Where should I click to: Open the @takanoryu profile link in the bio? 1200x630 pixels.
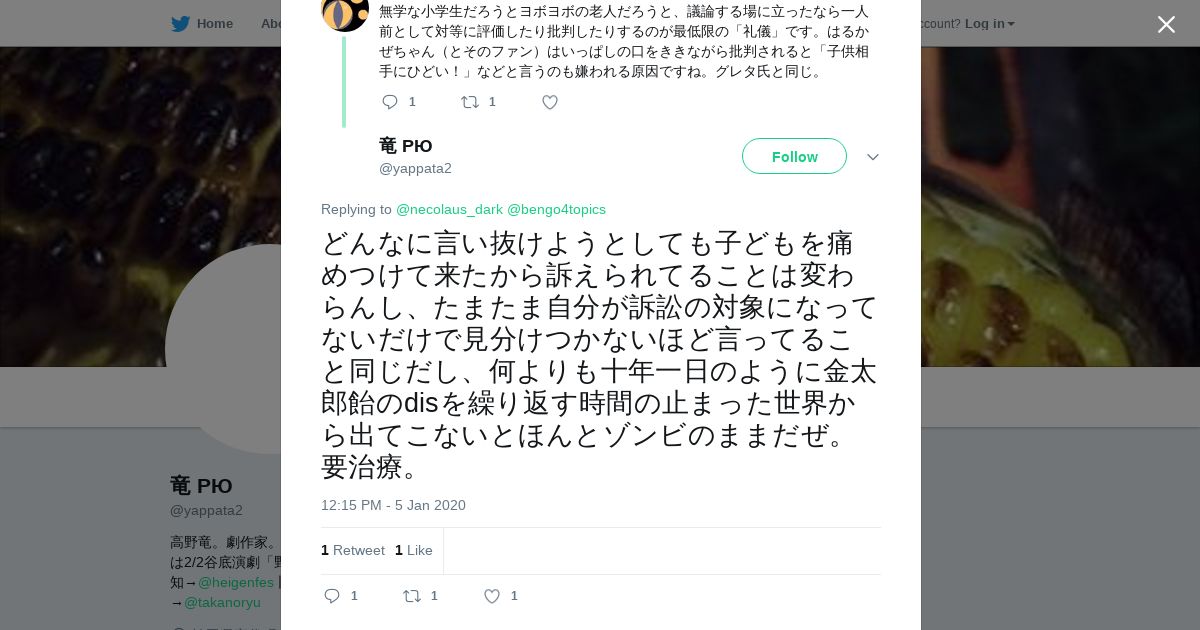point(222,602)
